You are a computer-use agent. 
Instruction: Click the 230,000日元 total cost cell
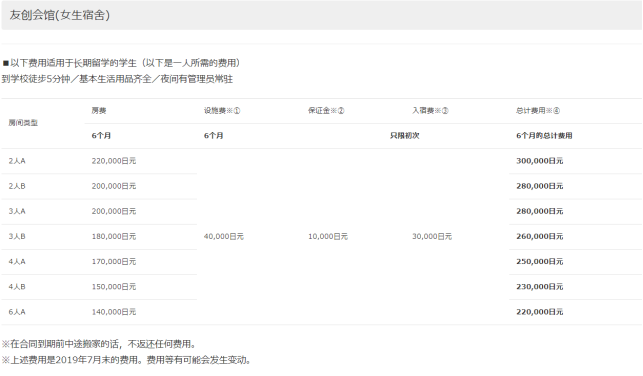pyautogui.click(x=539, y=287)
